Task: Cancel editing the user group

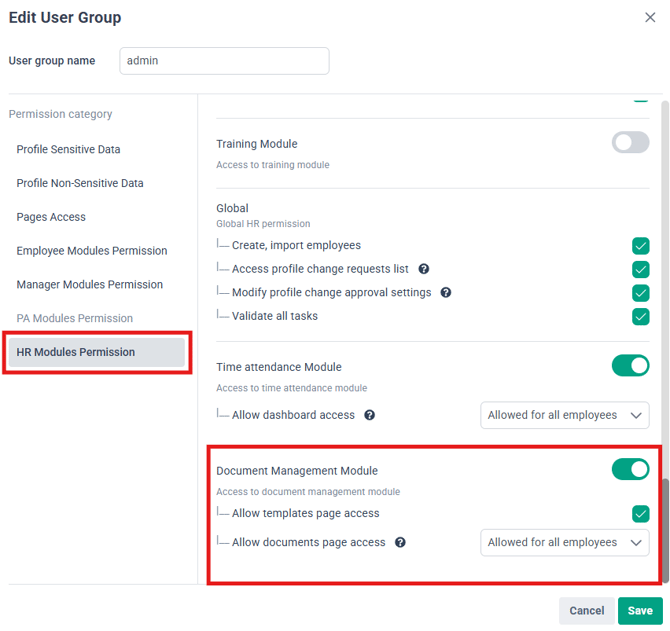Action: click(586, 610)
